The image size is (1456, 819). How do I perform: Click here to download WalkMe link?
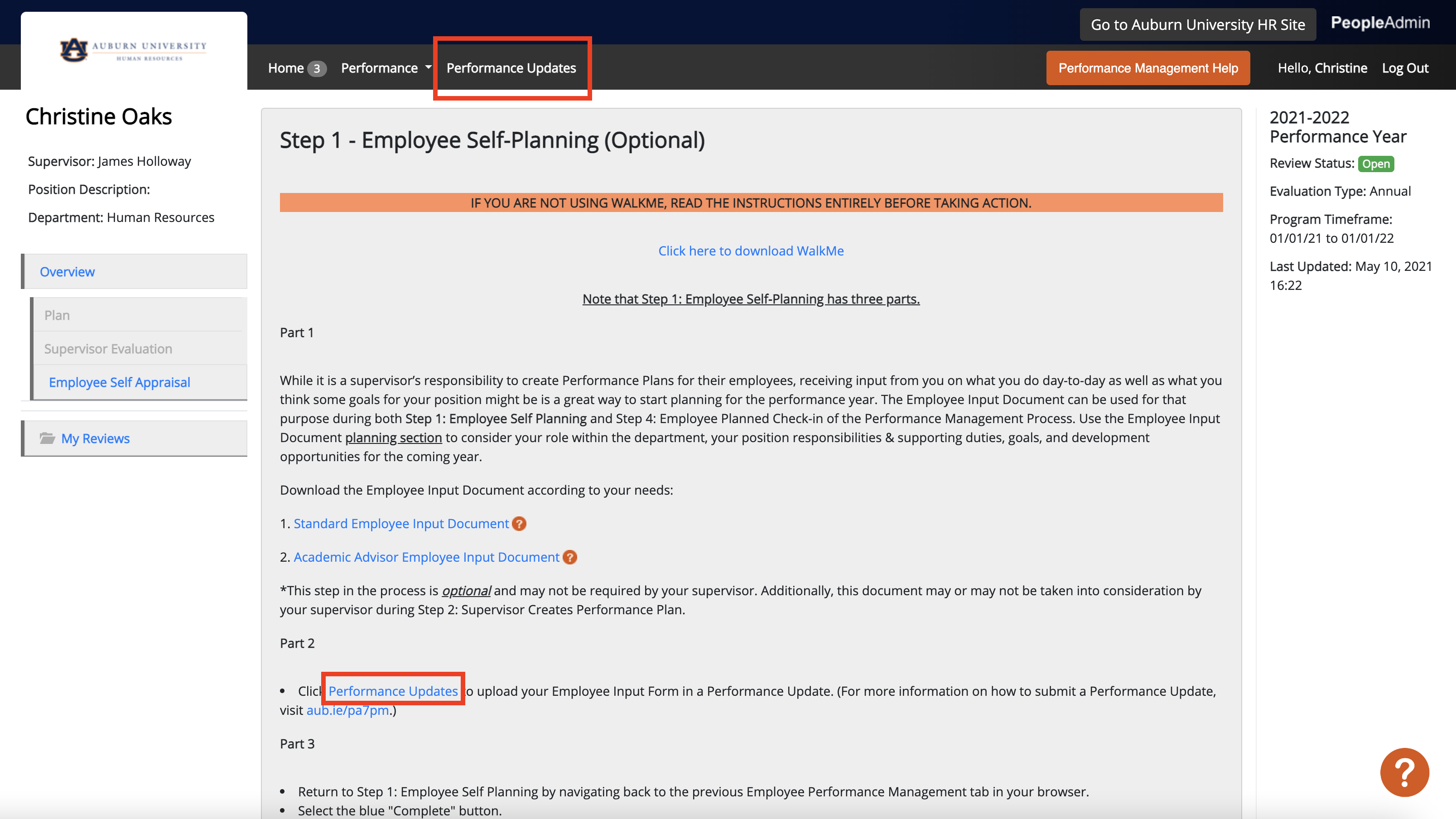coord(751,251)
